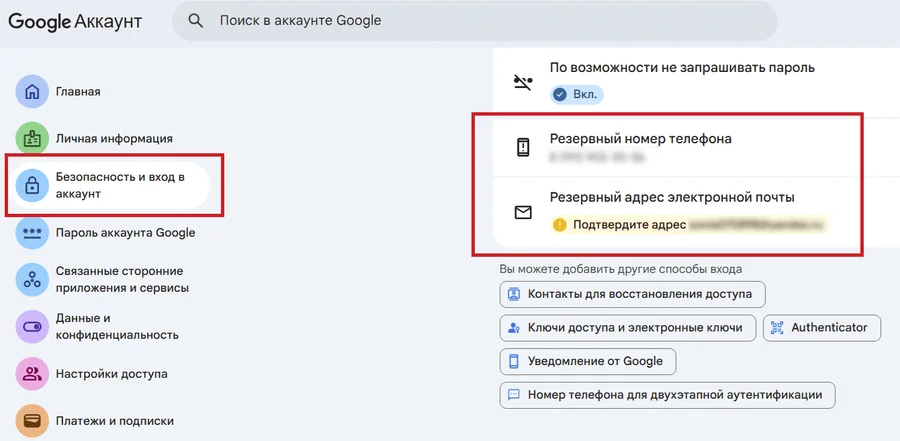Click the linked third-party apps icon

(x=32, y=279)
